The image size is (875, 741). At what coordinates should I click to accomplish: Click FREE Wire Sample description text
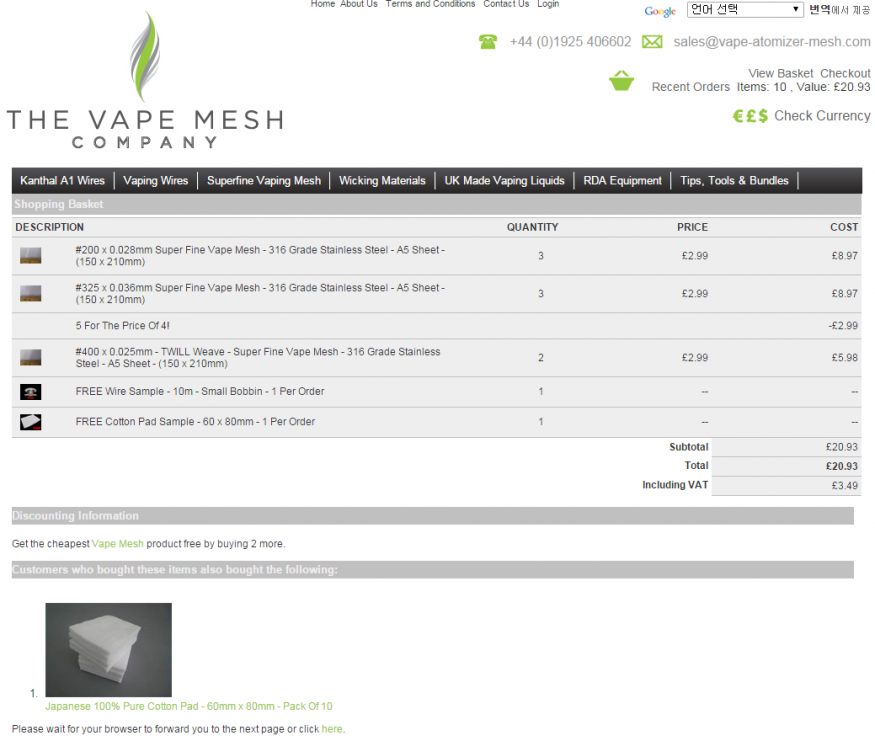click(x=200, y=392)
